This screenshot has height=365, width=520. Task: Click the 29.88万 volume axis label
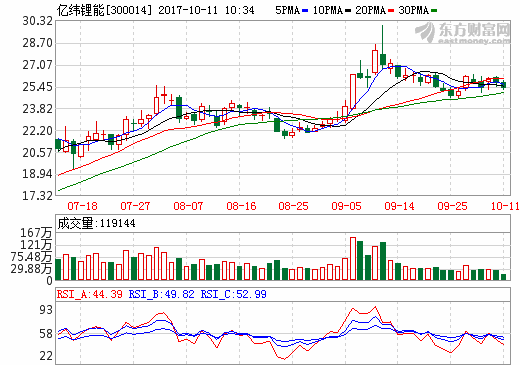tap(31, 268)
